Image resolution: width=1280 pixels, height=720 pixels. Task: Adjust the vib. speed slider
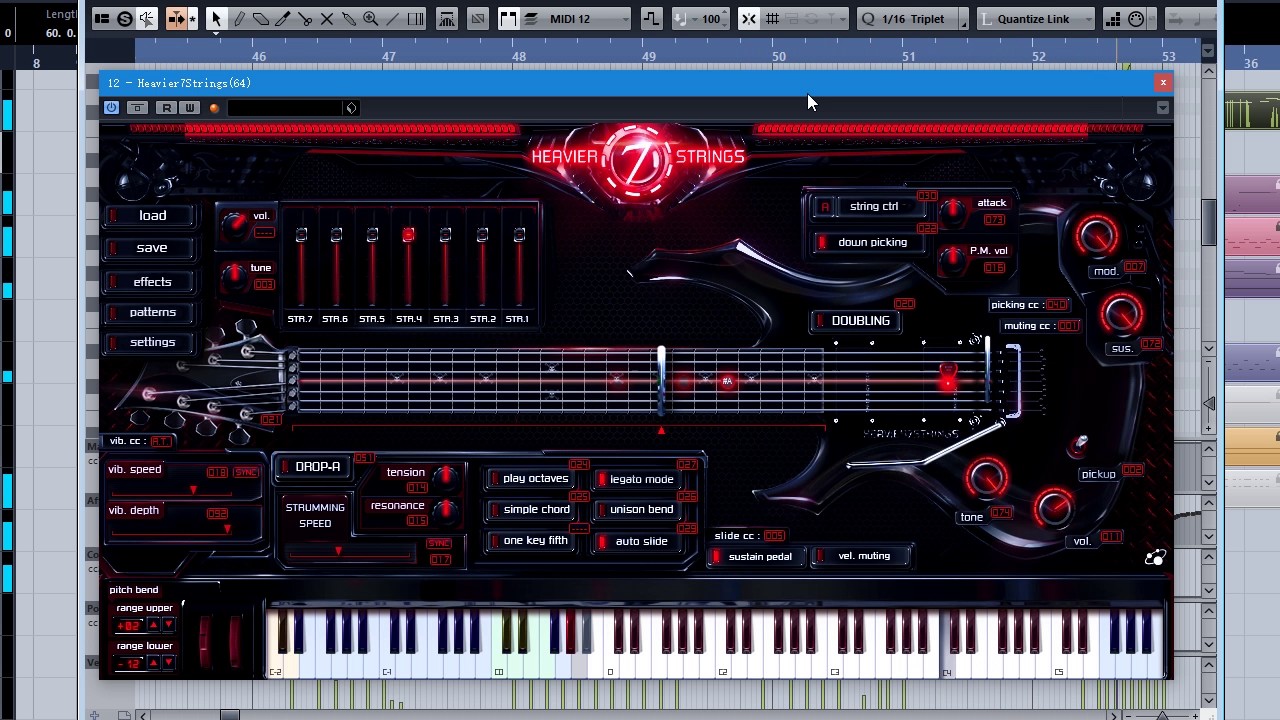point(193,490)
